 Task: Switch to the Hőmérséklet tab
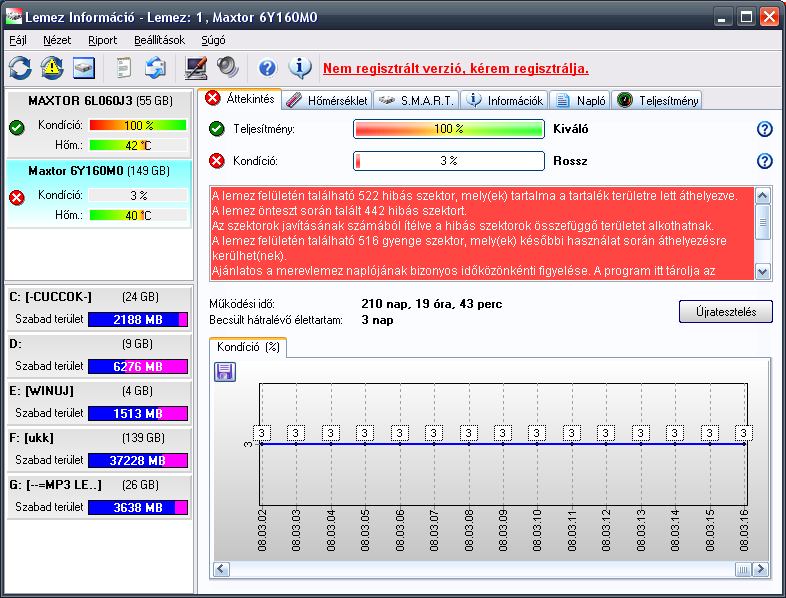pyautogui.click(x=327, y=100)
